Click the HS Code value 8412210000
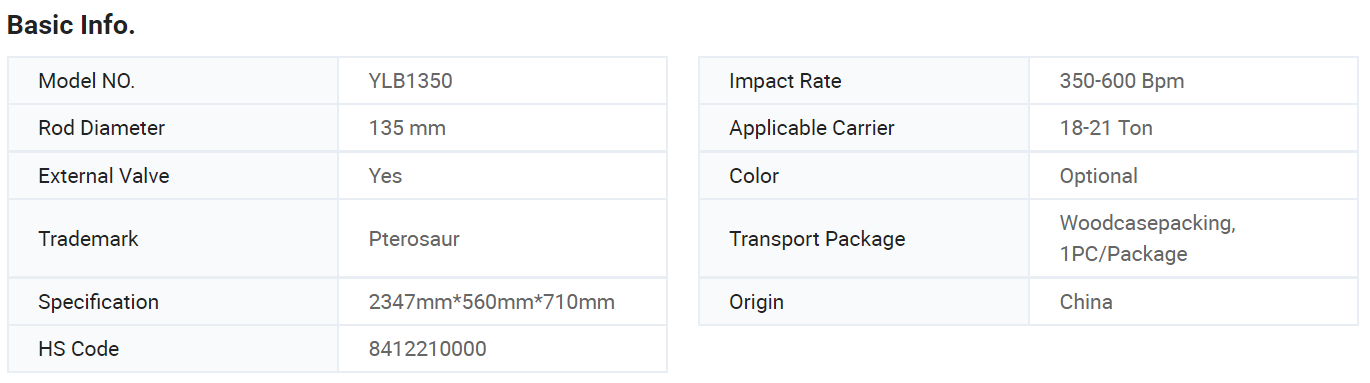Image resolution: width=1370 pixels, height=383 pixels. pyautogui.click(x=427, y=349)
